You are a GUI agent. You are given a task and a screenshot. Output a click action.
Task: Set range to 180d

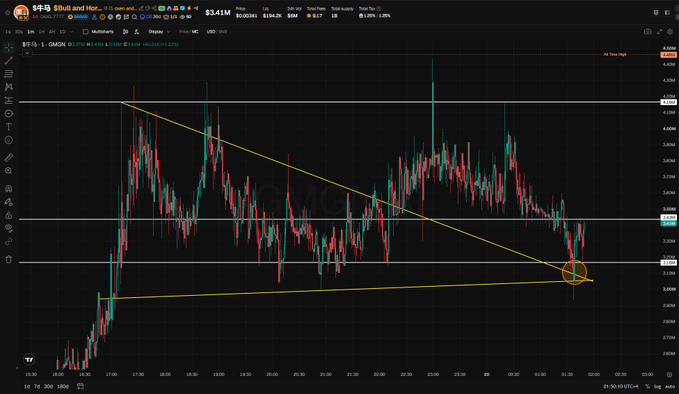(x=63, y=386)
